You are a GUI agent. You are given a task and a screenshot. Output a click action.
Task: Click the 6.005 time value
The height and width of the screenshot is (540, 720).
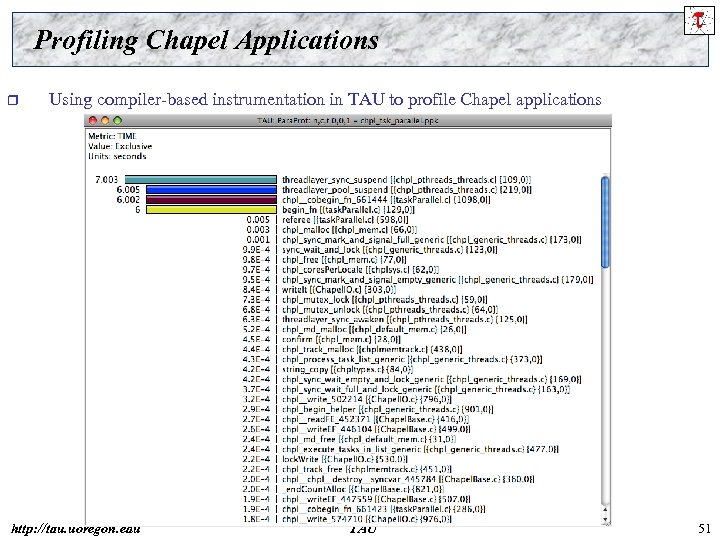pyautogui.click(x=128, y=190)
